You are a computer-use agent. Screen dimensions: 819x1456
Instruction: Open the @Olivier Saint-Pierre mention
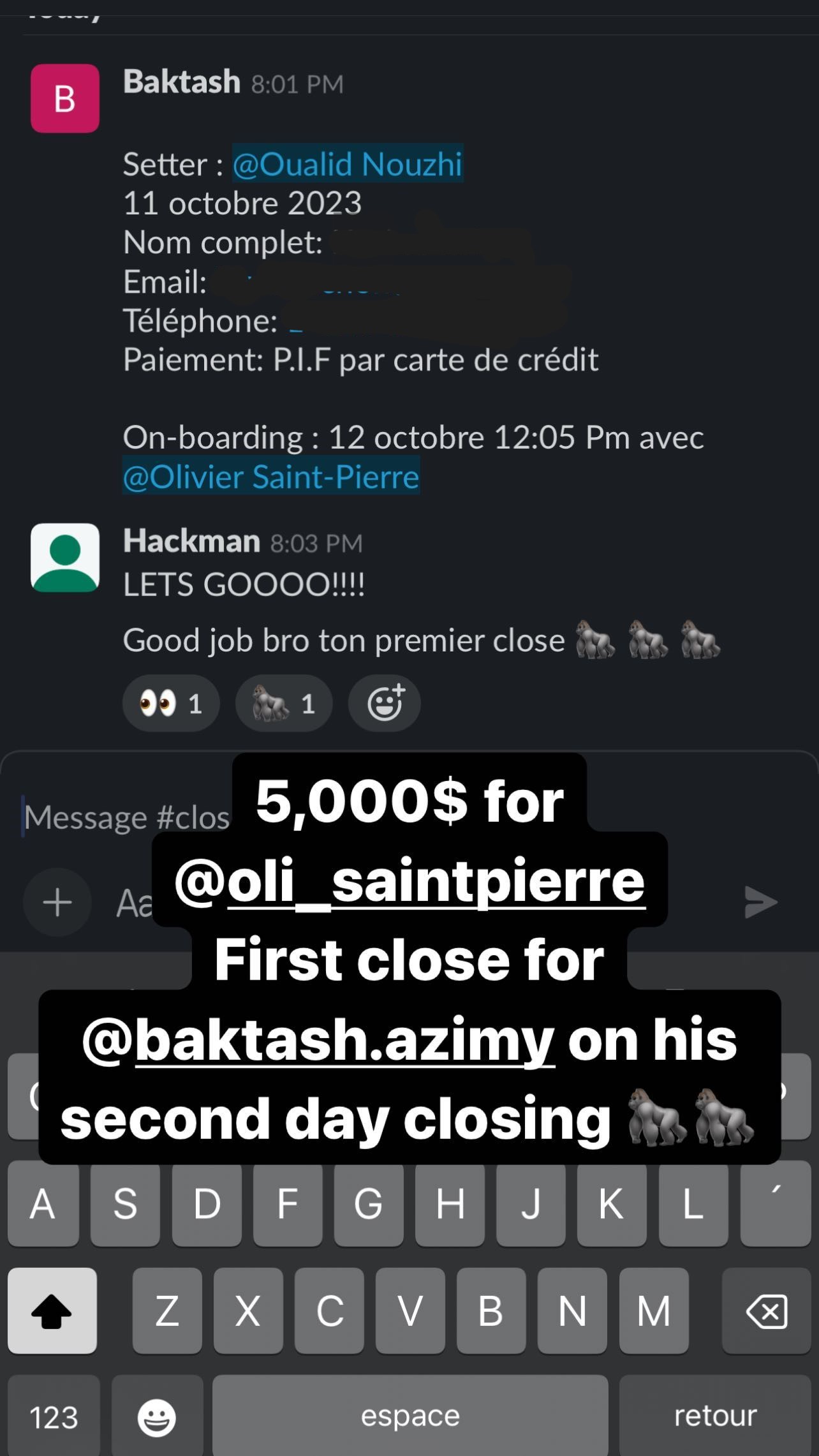tap(271, 477)
